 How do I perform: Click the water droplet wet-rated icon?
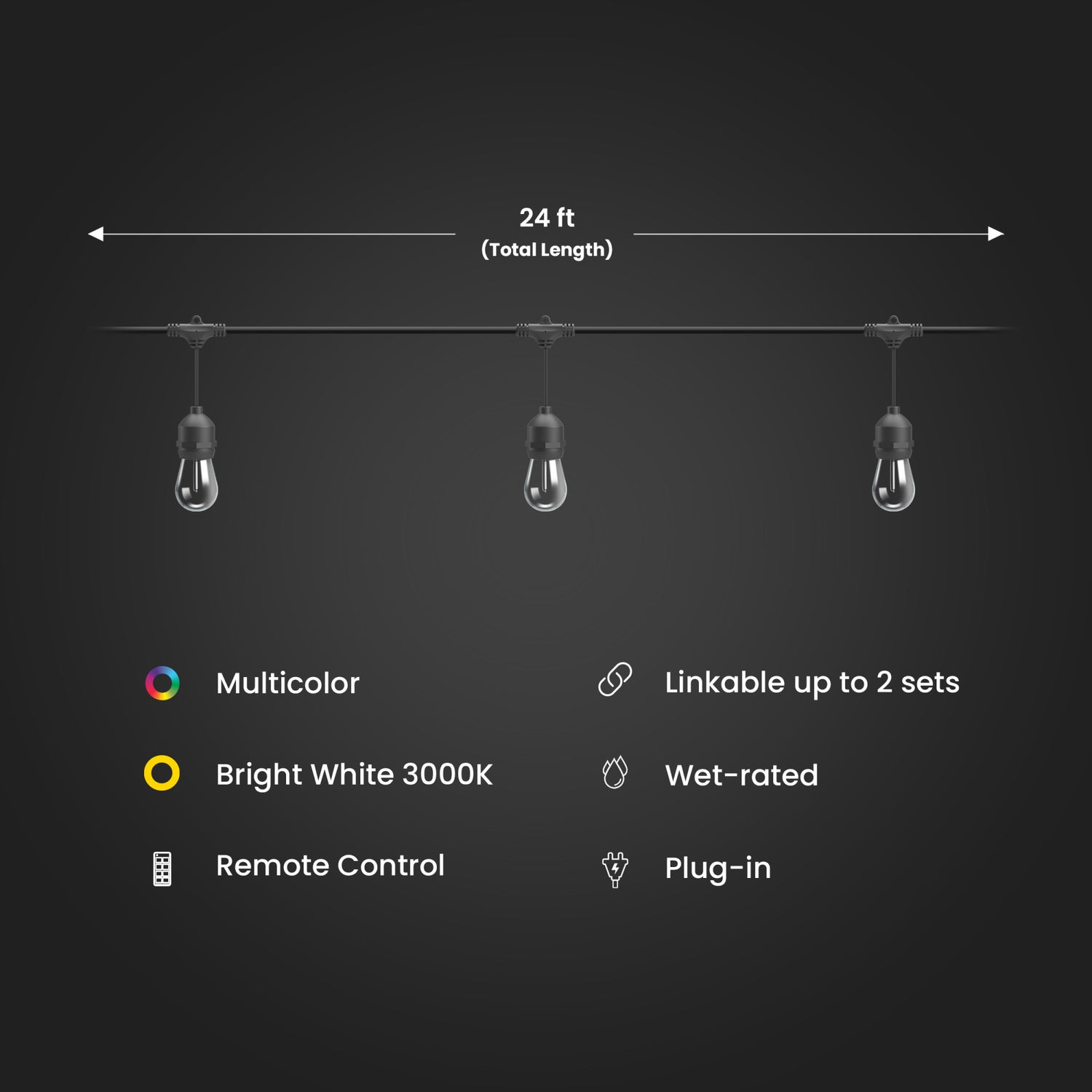click(x=615, y=772)
